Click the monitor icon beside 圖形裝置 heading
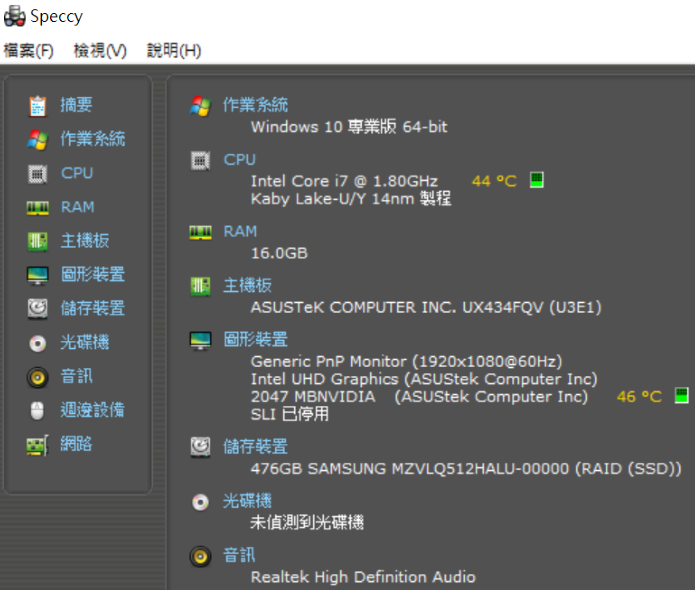The width and height of the screenshot is (695, 590). [x=200, y=340]
